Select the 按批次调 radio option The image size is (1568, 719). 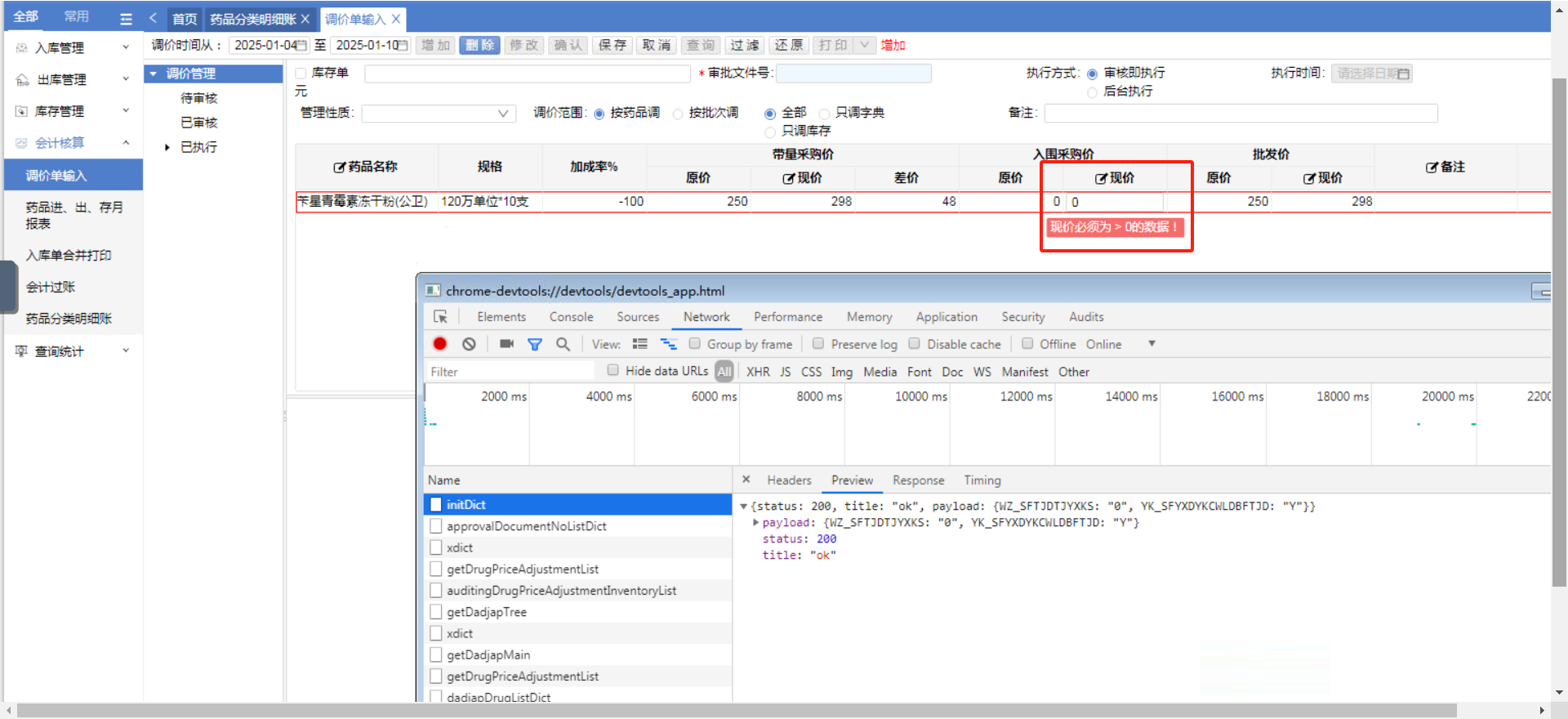678,114
